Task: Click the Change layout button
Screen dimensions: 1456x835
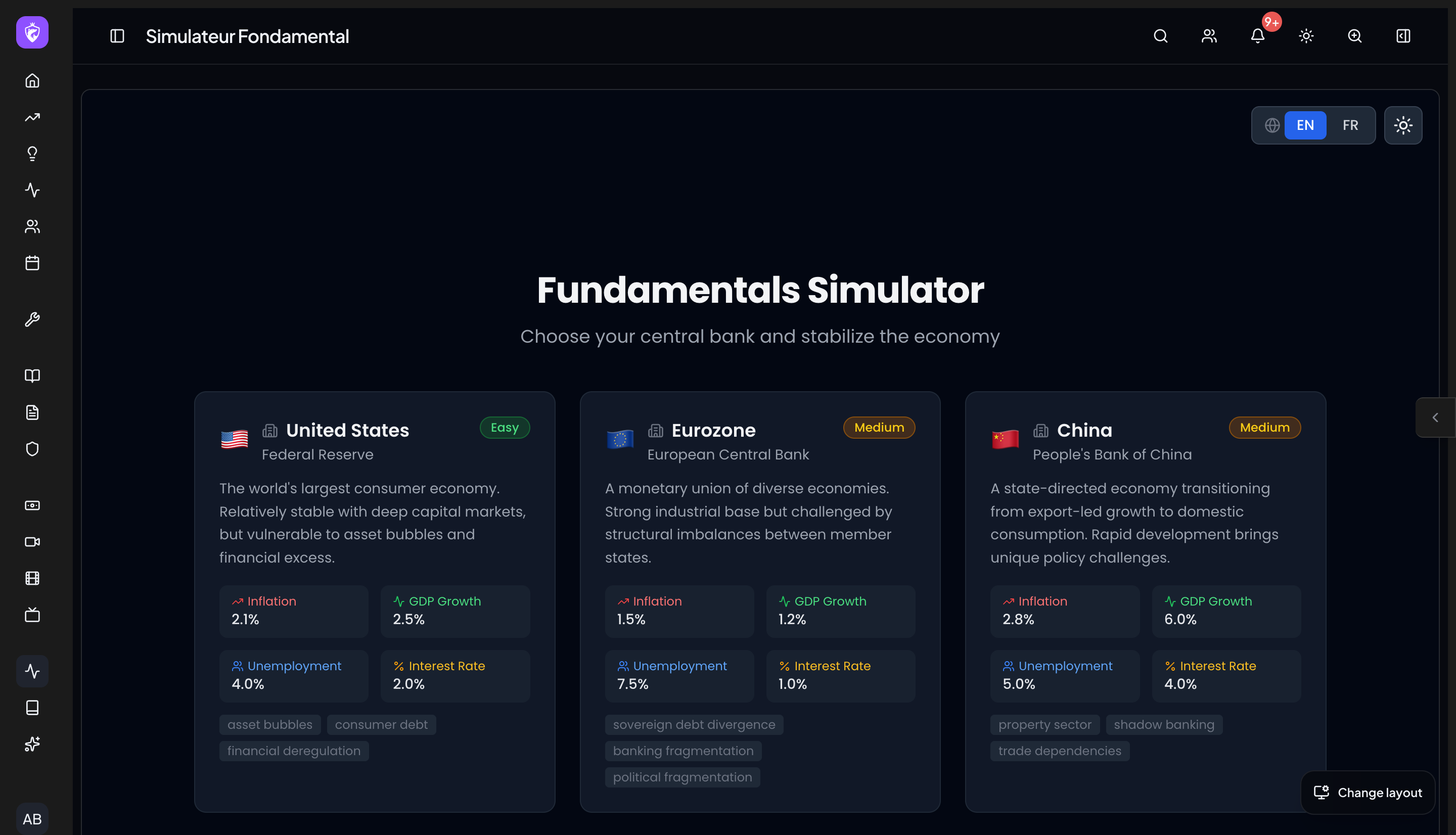Action: (x=1368, y=793)
